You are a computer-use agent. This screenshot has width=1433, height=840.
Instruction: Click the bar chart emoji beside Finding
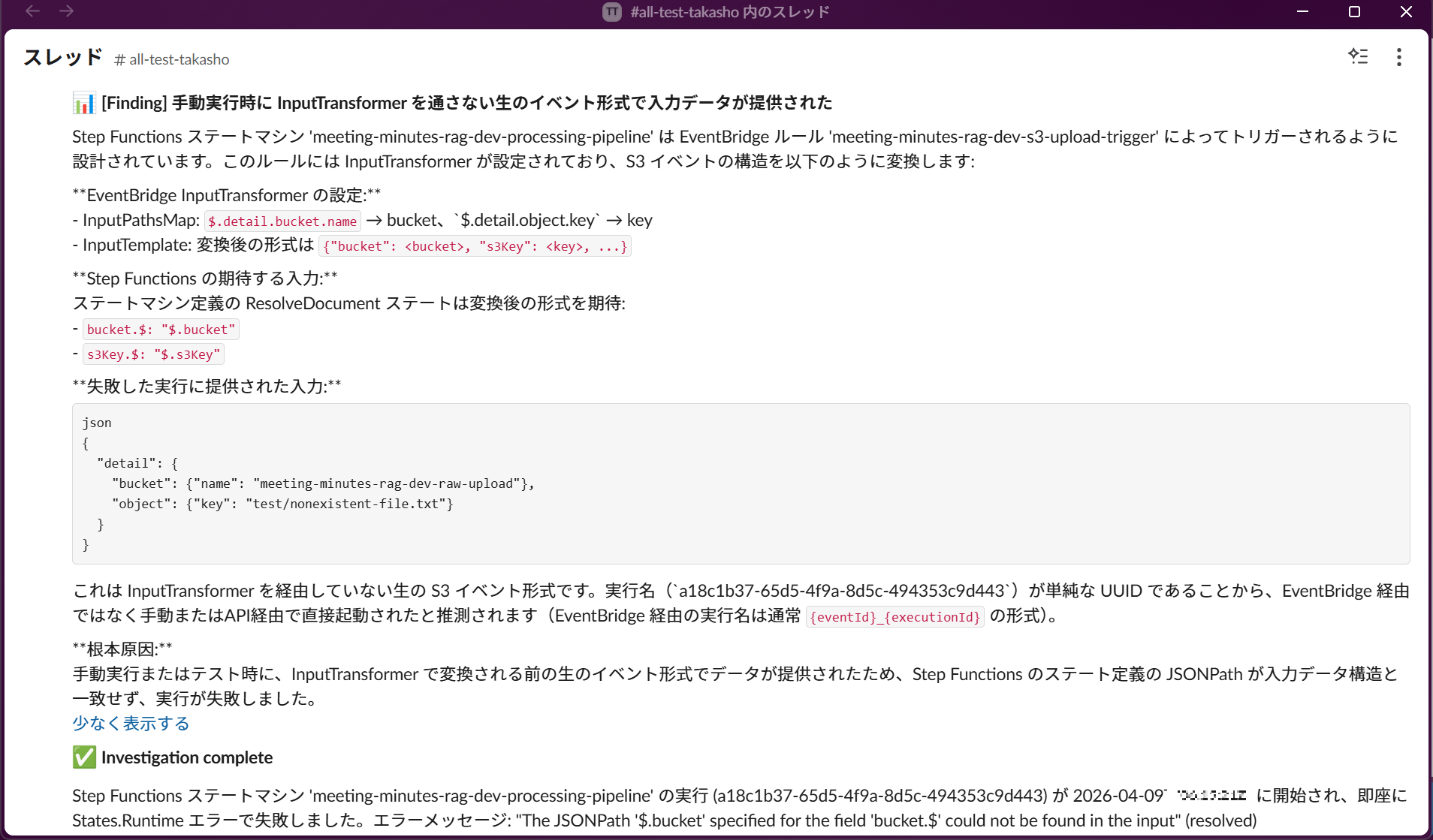(84, 103)
